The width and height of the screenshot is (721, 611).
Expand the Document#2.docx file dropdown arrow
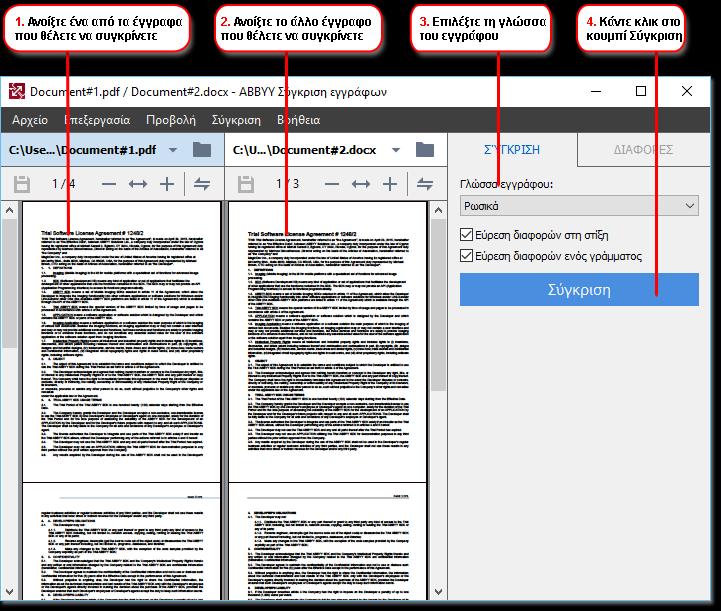point(396,150)
